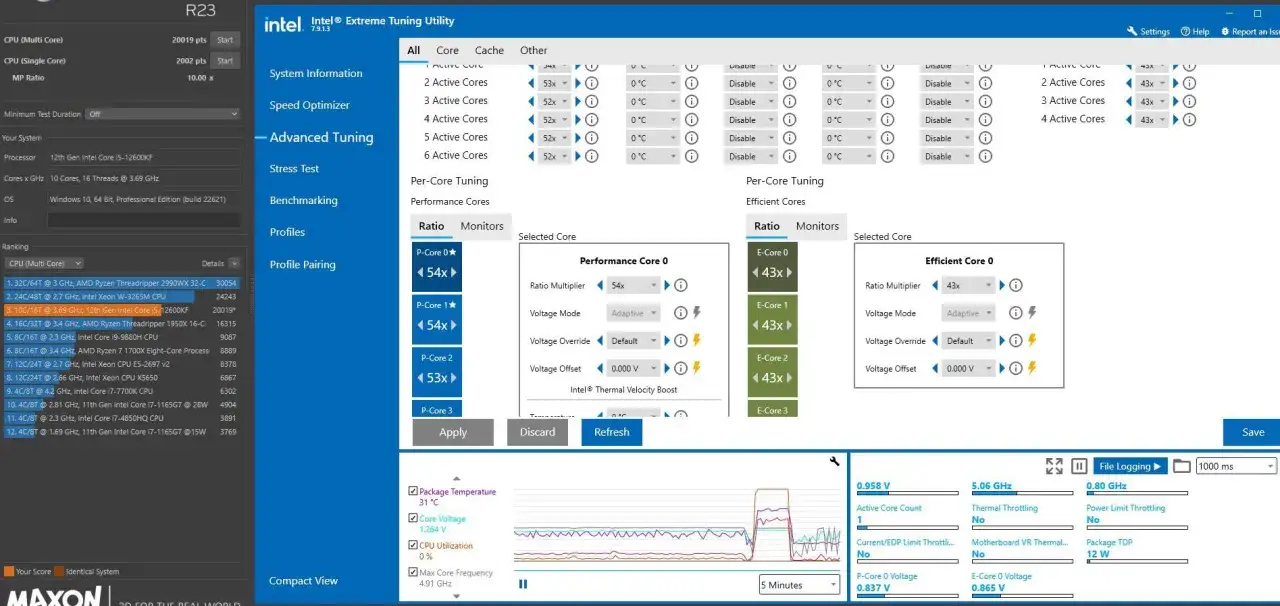Switch to Compact View
The width and height of the screenshot is (1280, 606).
click(x=303, y=580)
